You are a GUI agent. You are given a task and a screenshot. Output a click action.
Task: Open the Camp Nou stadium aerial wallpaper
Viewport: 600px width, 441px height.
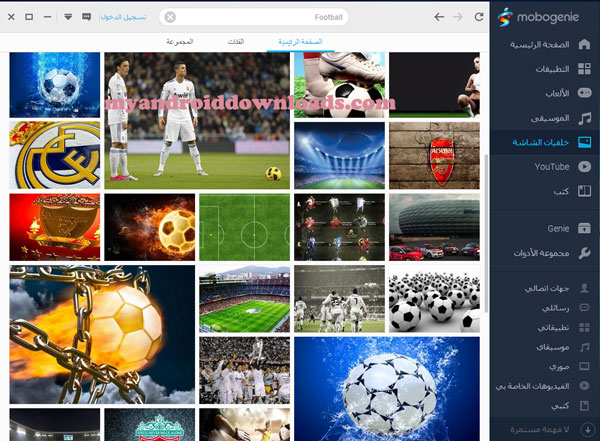point(245,299)
